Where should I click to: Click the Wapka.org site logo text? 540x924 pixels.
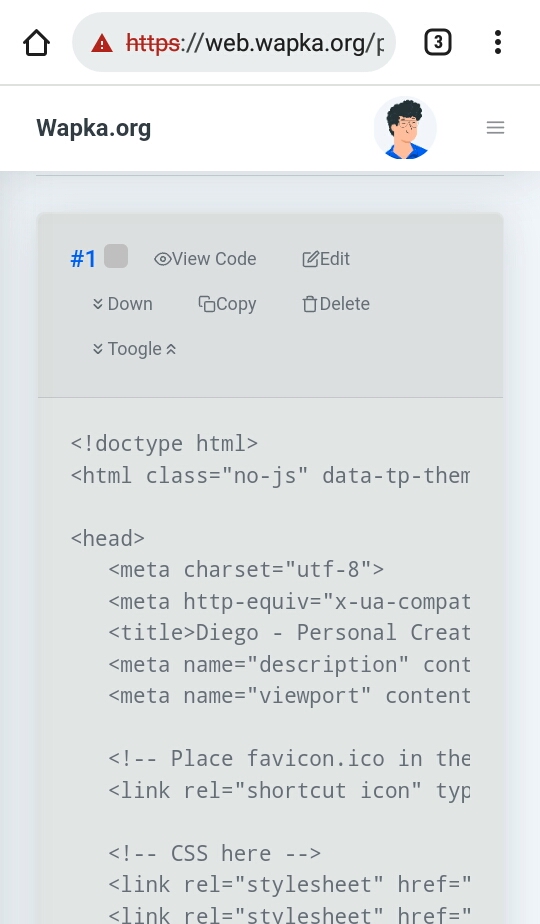pos(94,128)
